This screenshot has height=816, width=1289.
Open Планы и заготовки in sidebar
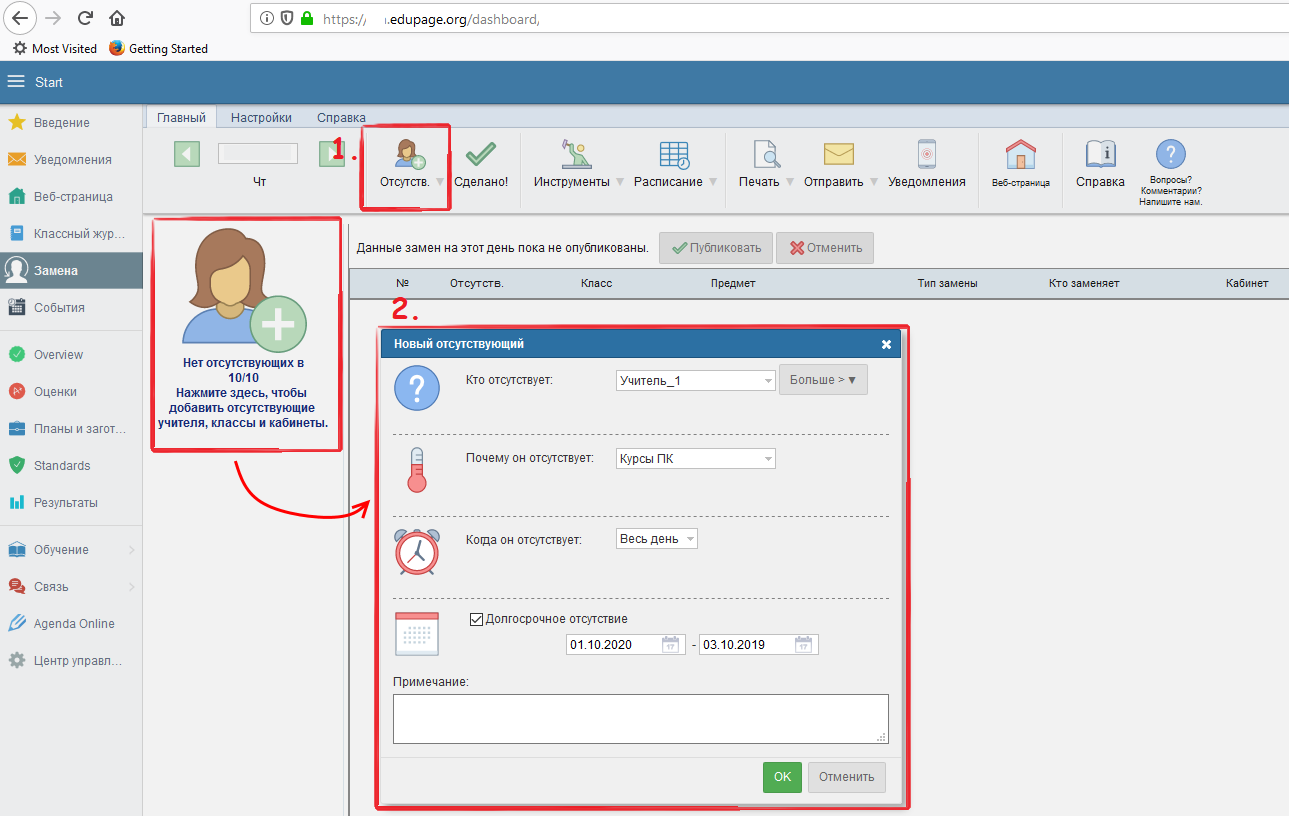pyautogui.click(x=71, y=429)
